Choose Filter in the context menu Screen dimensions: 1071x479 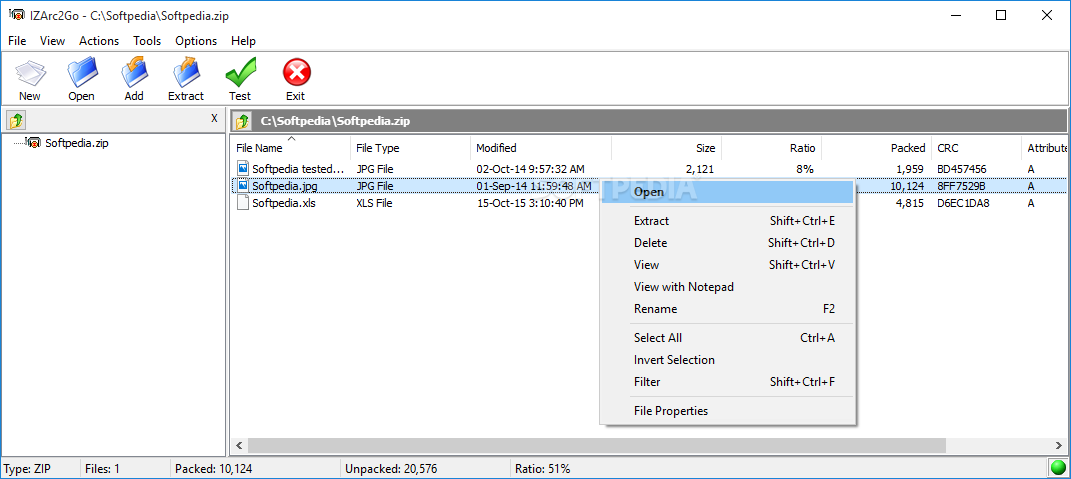coord(727,381)
